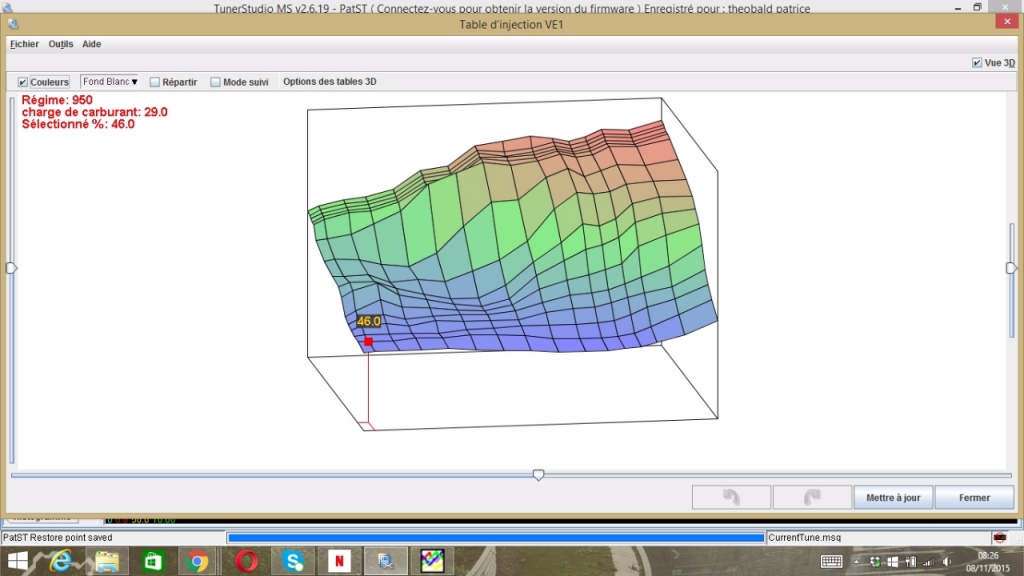Open the Fichier menu
The width and height of the screenshot is (1024, 576).
point(24,44)
